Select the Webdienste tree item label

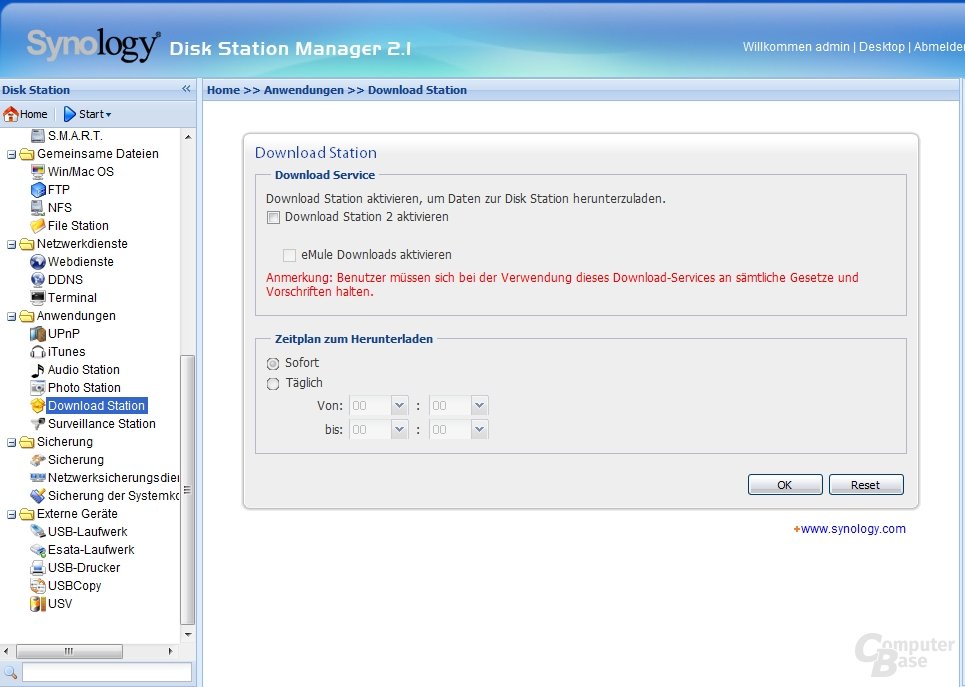[81, 262]
